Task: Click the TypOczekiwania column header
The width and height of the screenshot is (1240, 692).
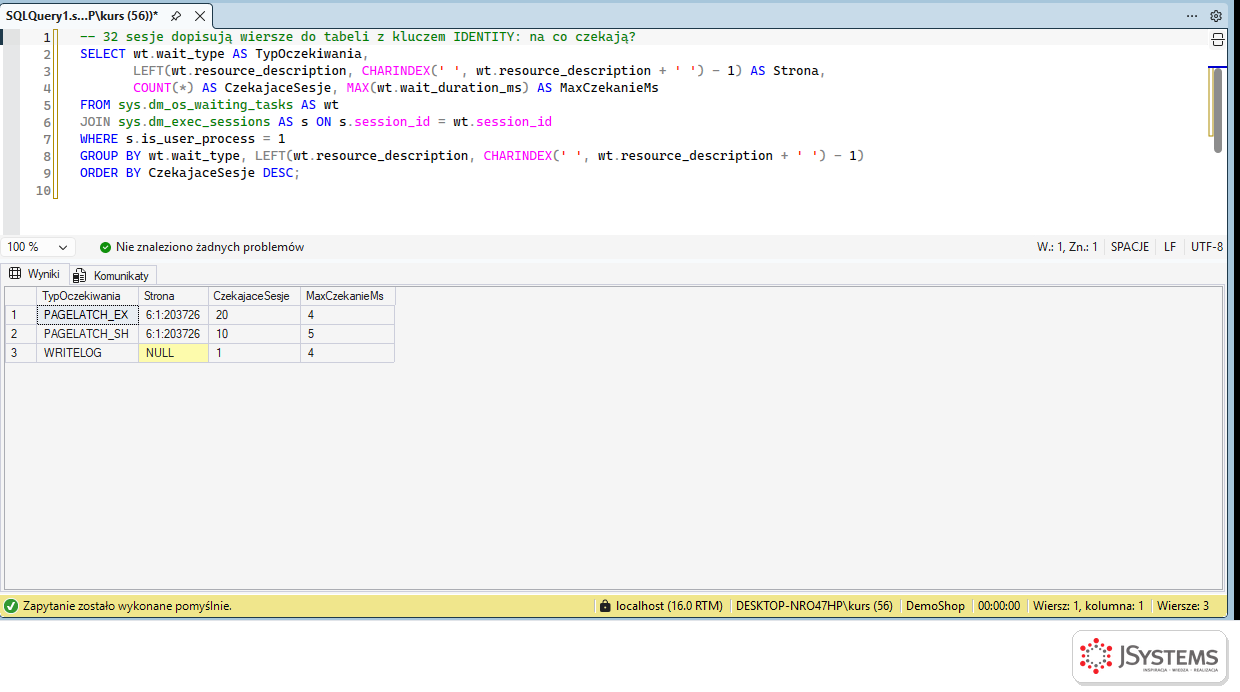Action: [87, 296]
